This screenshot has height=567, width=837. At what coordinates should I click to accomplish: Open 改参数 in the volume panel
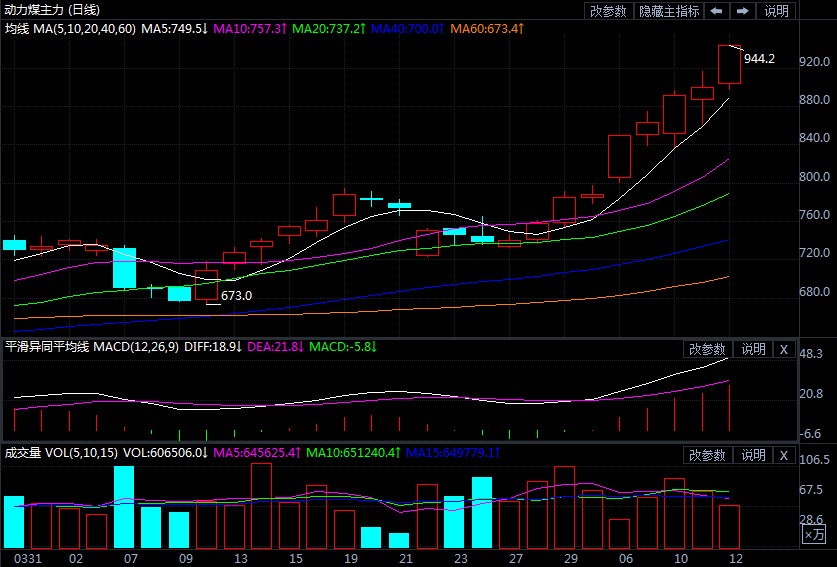point(707,455)
